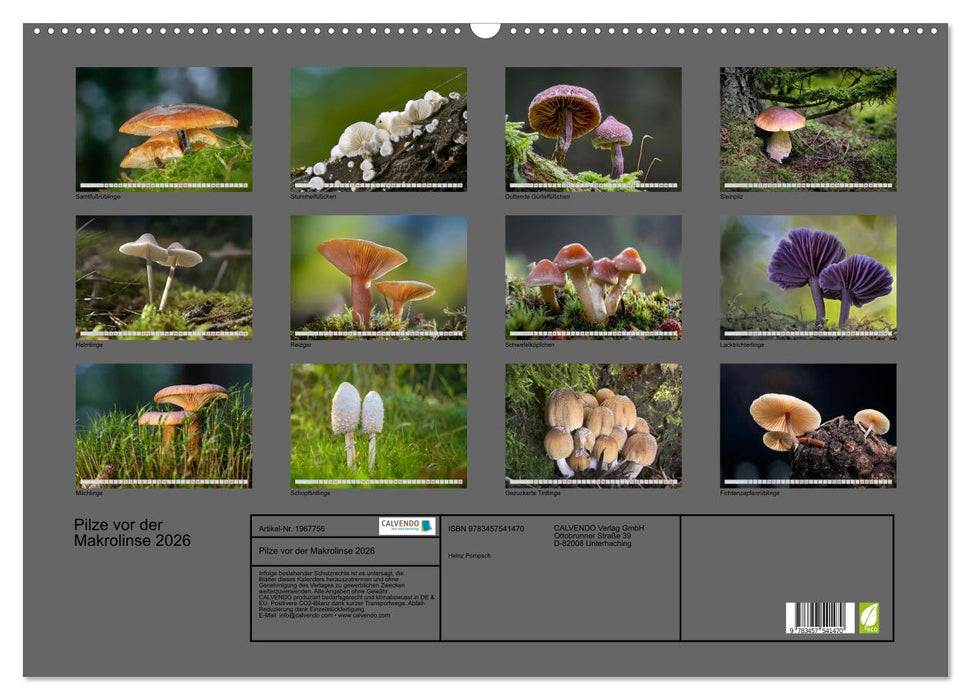This screenshot has height=700, width=971.
Task: Click the ISBN 9783457541470 text
Action: coord(486,528)
